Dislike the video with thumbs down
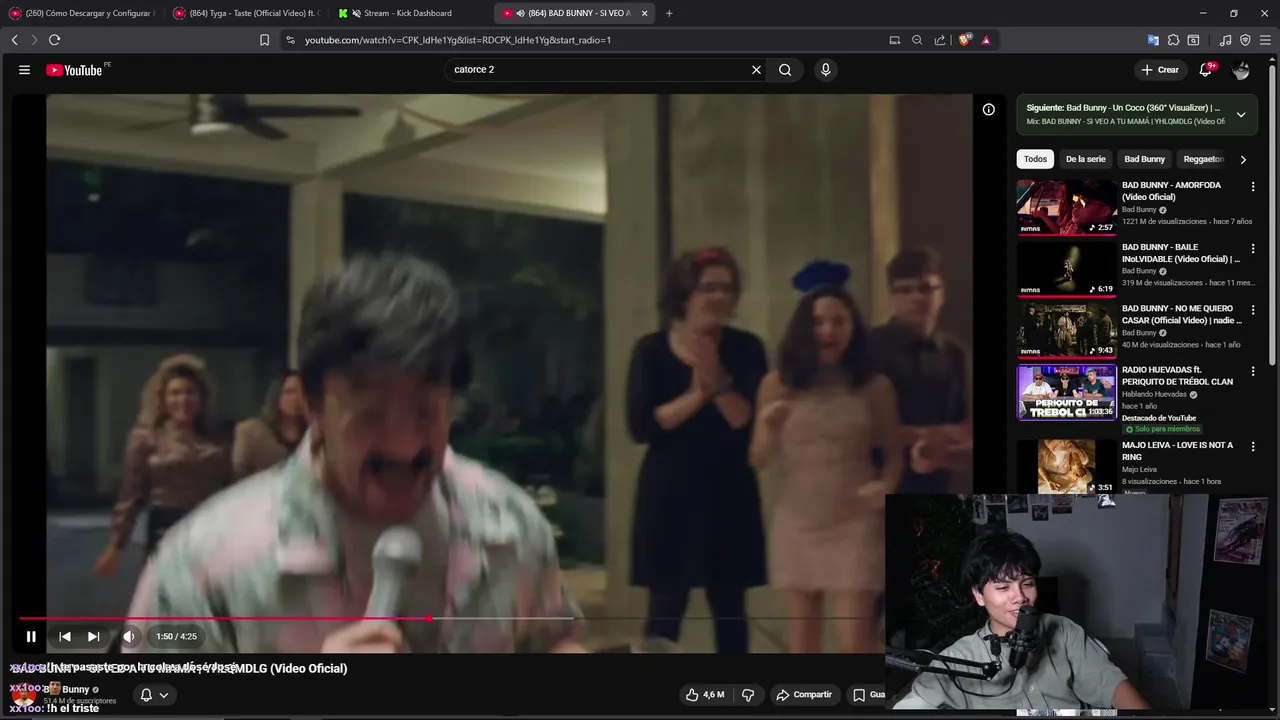This screenshot has width=1280, height=720. pyautogui.click(x=748, y=694)
